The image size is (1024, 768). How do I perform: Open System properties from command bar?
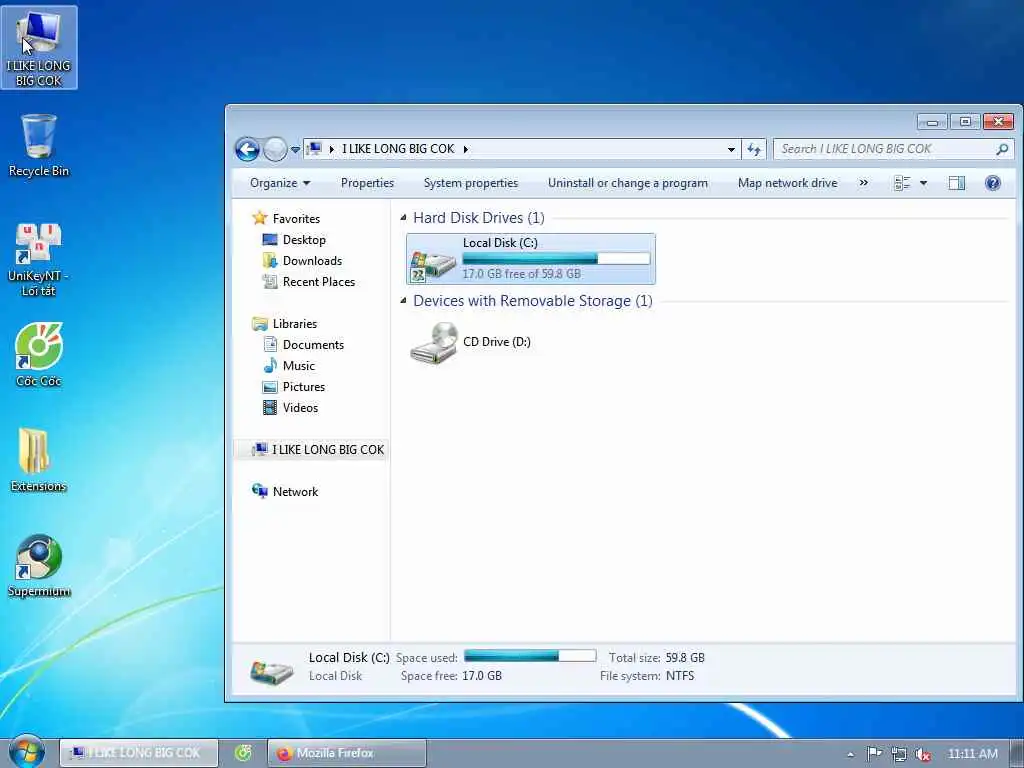[x=470, y=184]
